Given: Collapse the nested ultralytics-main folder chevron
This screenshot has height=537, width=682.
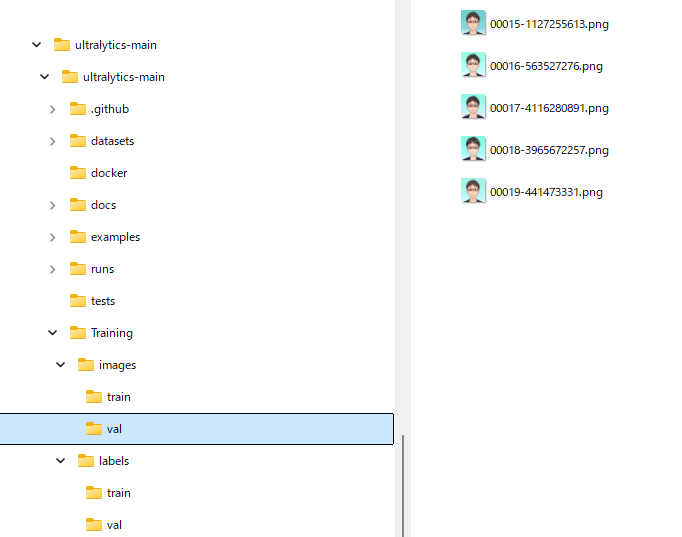Looking at the screenshot, I should 44,77.
